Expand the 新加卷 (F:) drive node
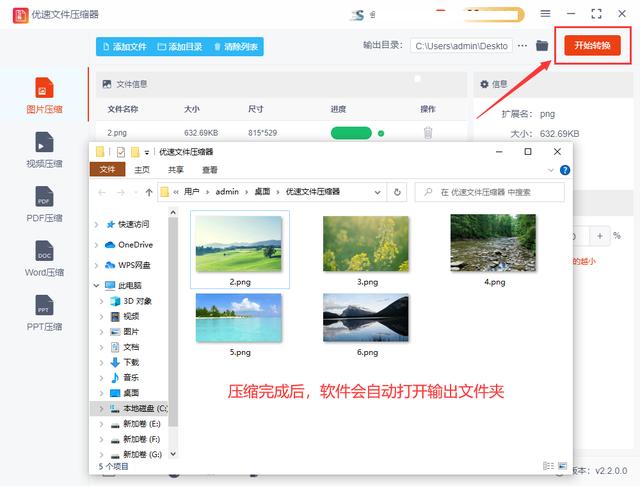The height and width of the screenshot is (486, 640). pos(102,440)
